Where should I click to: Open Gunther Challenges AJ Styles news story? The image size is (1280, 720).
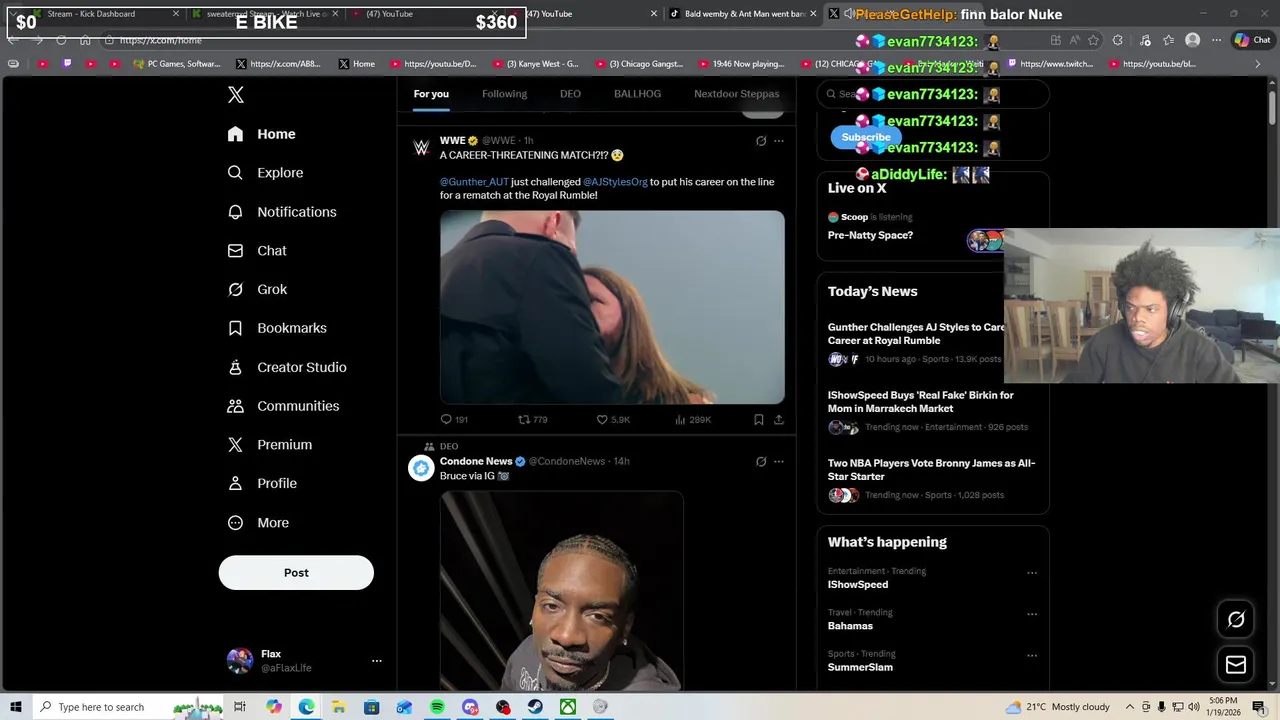click(916, 334)
